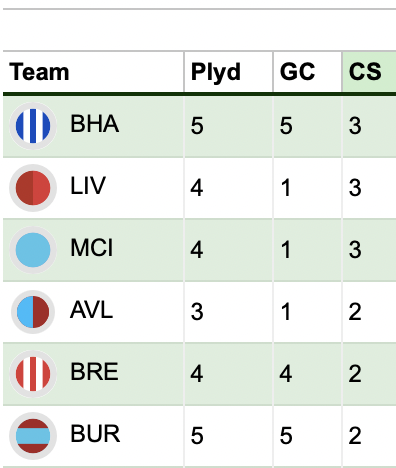Click the AVL two-tone team badge
The image size is (396, 468).
click(x=33, y=312)
